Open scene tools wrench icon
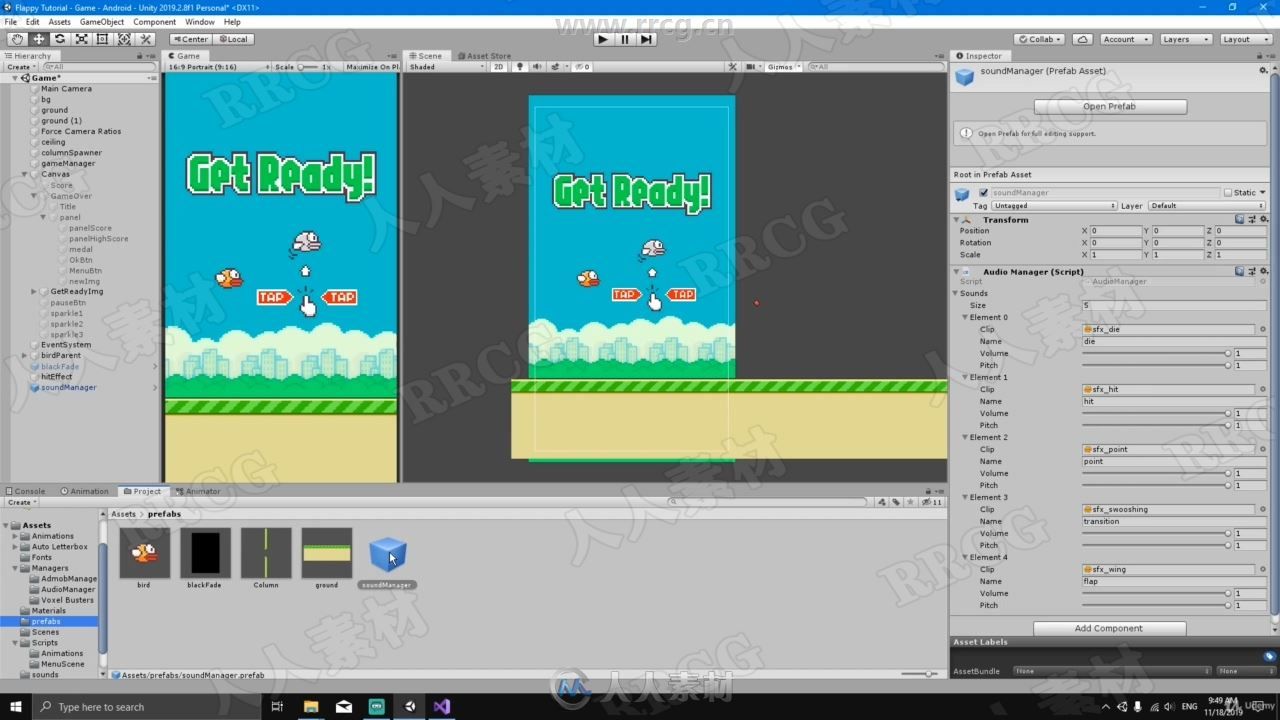 (732, 67)
